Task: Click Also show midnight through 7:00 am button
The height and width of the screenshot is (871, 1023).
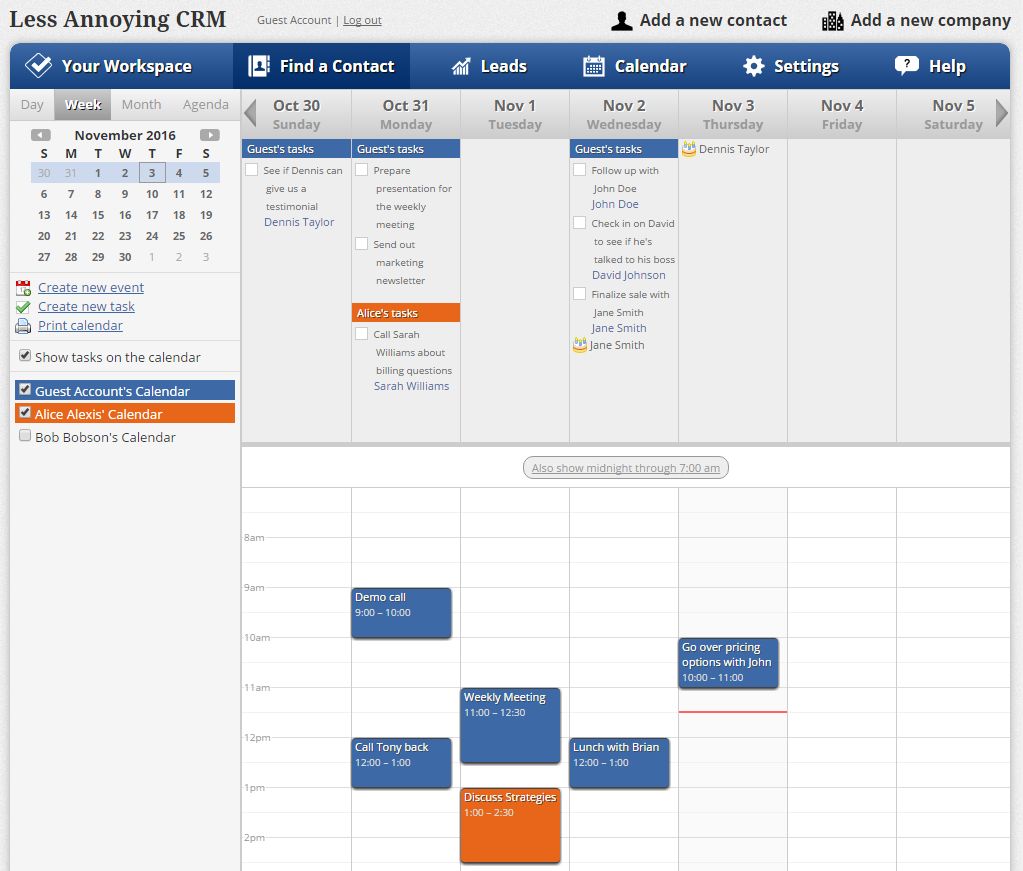Action: tap(626, 468)
